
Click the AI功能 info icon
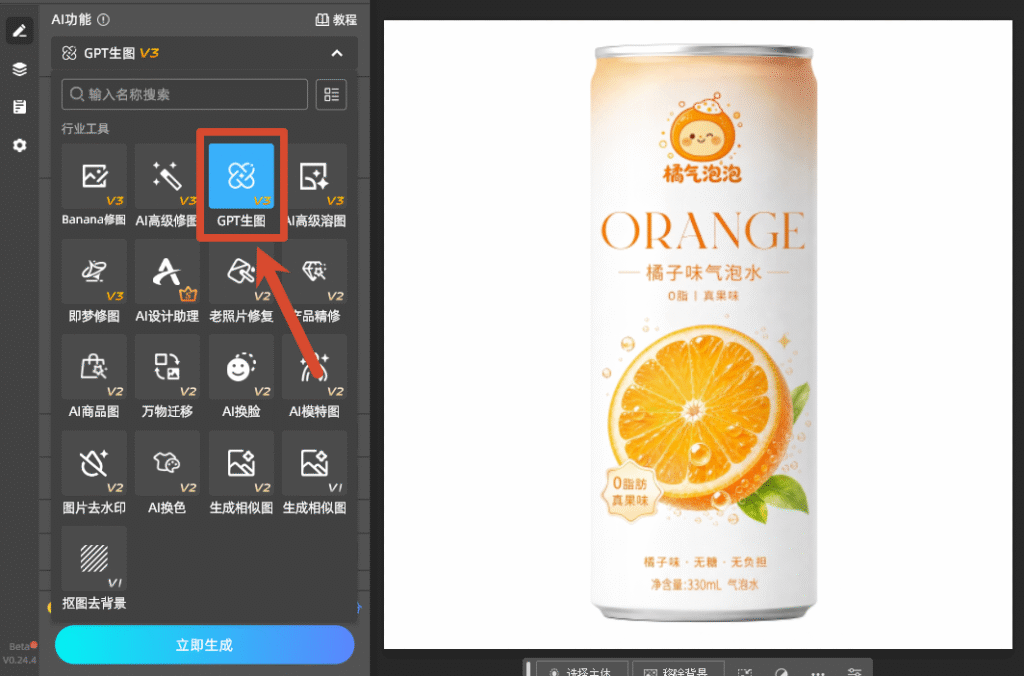pyautogui.click(x=103, y=20)
